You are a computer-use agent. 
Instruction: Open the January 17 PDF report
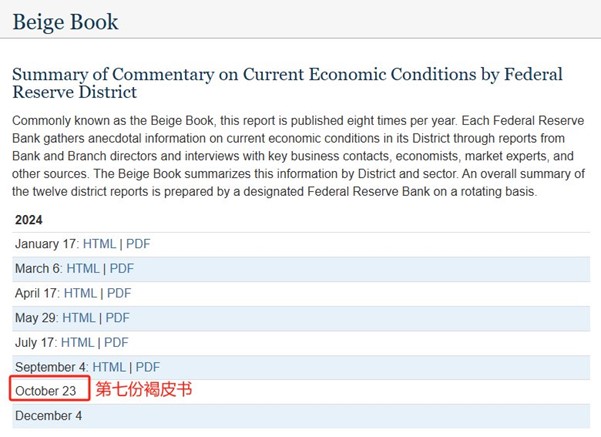coord(139,244)
